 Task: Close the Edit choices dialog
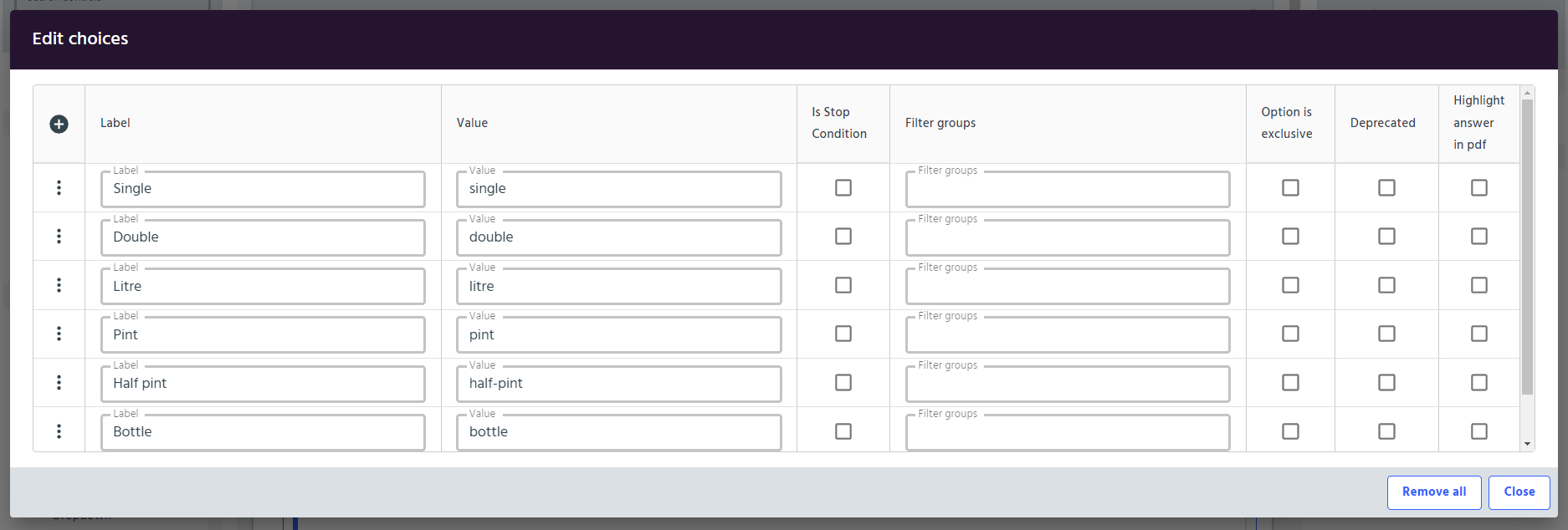click(1519, 492)
